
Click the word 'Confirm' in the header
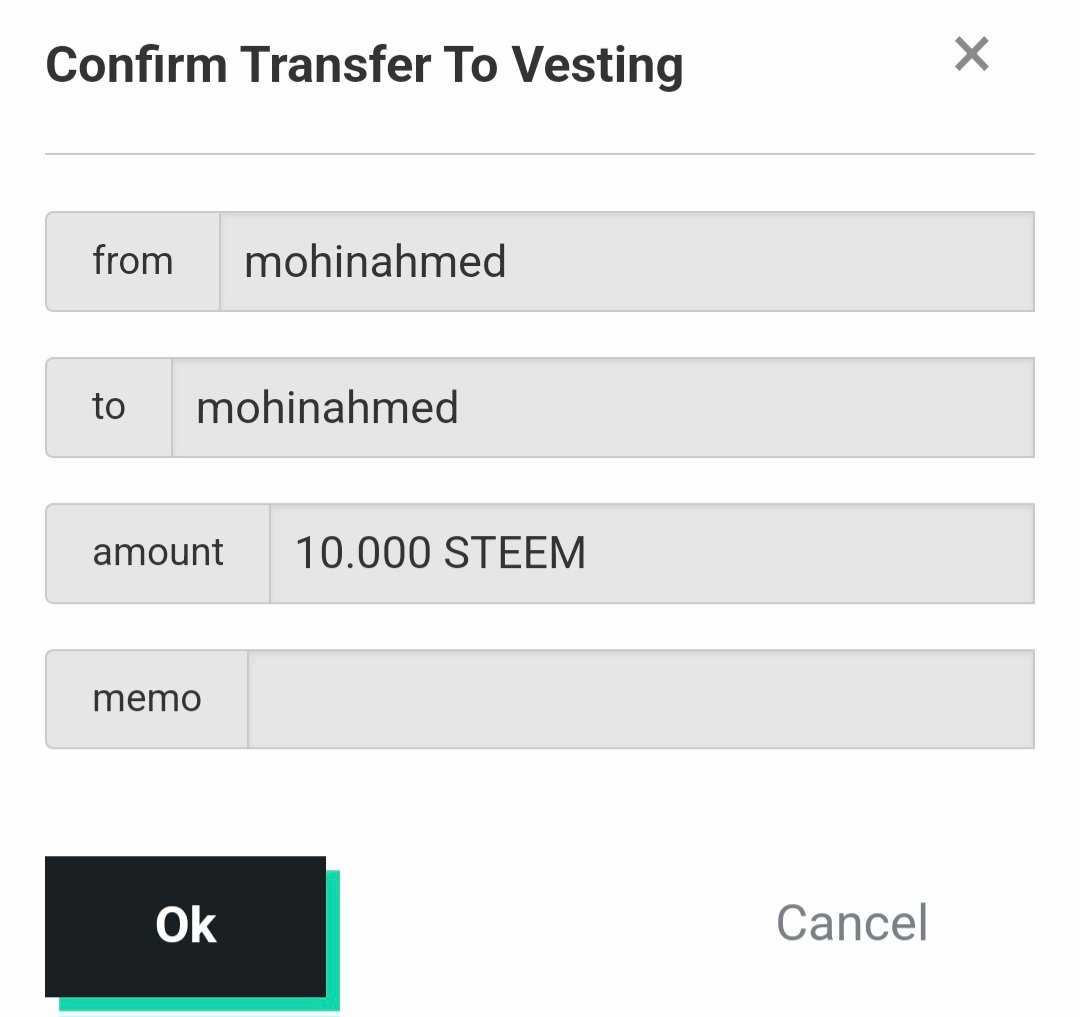coord(136,66)
